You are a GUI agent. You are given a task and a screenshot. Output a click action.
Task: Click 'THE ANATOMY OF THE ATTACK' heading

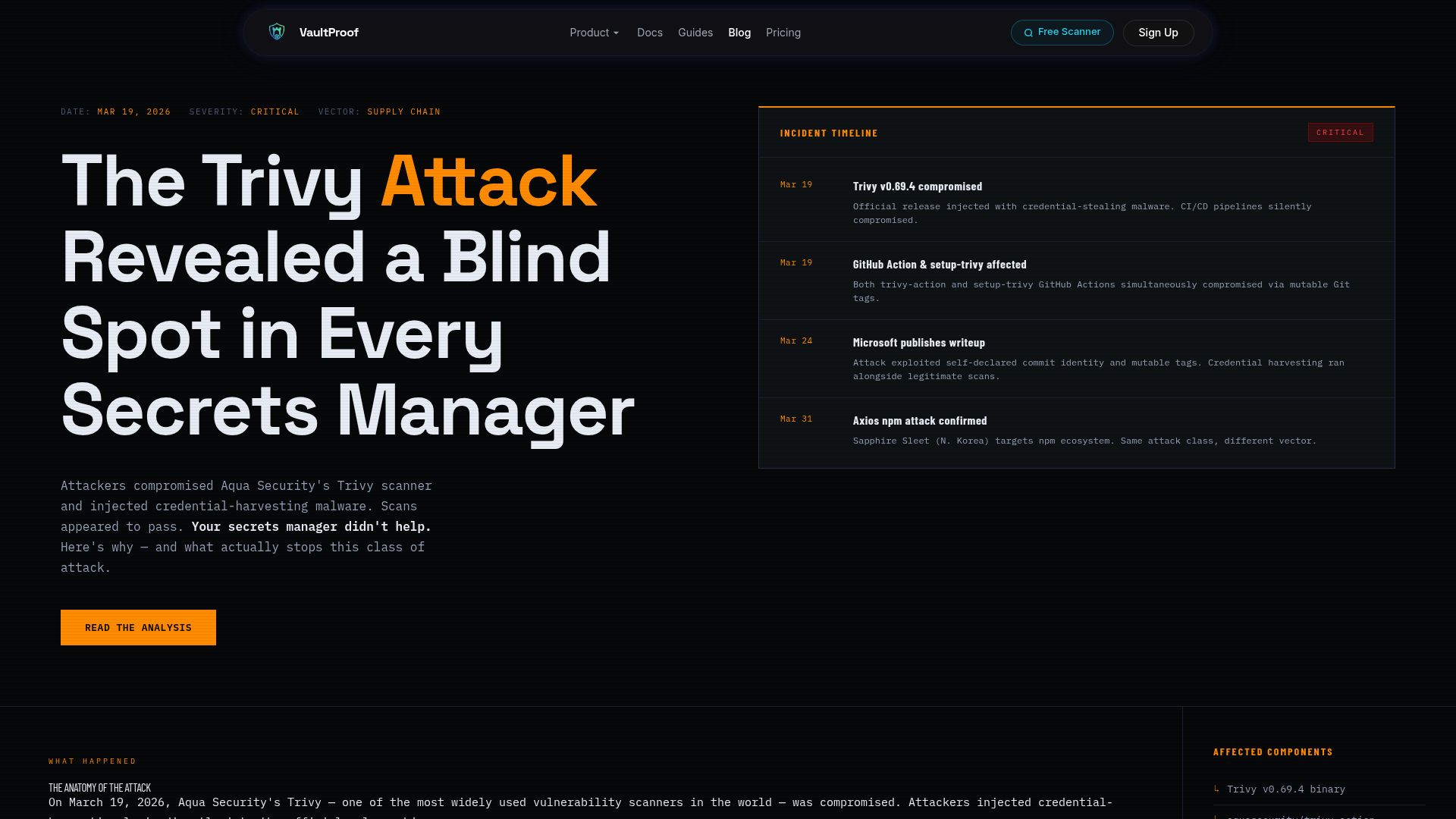pyautogui.click(x=99, y=788)
